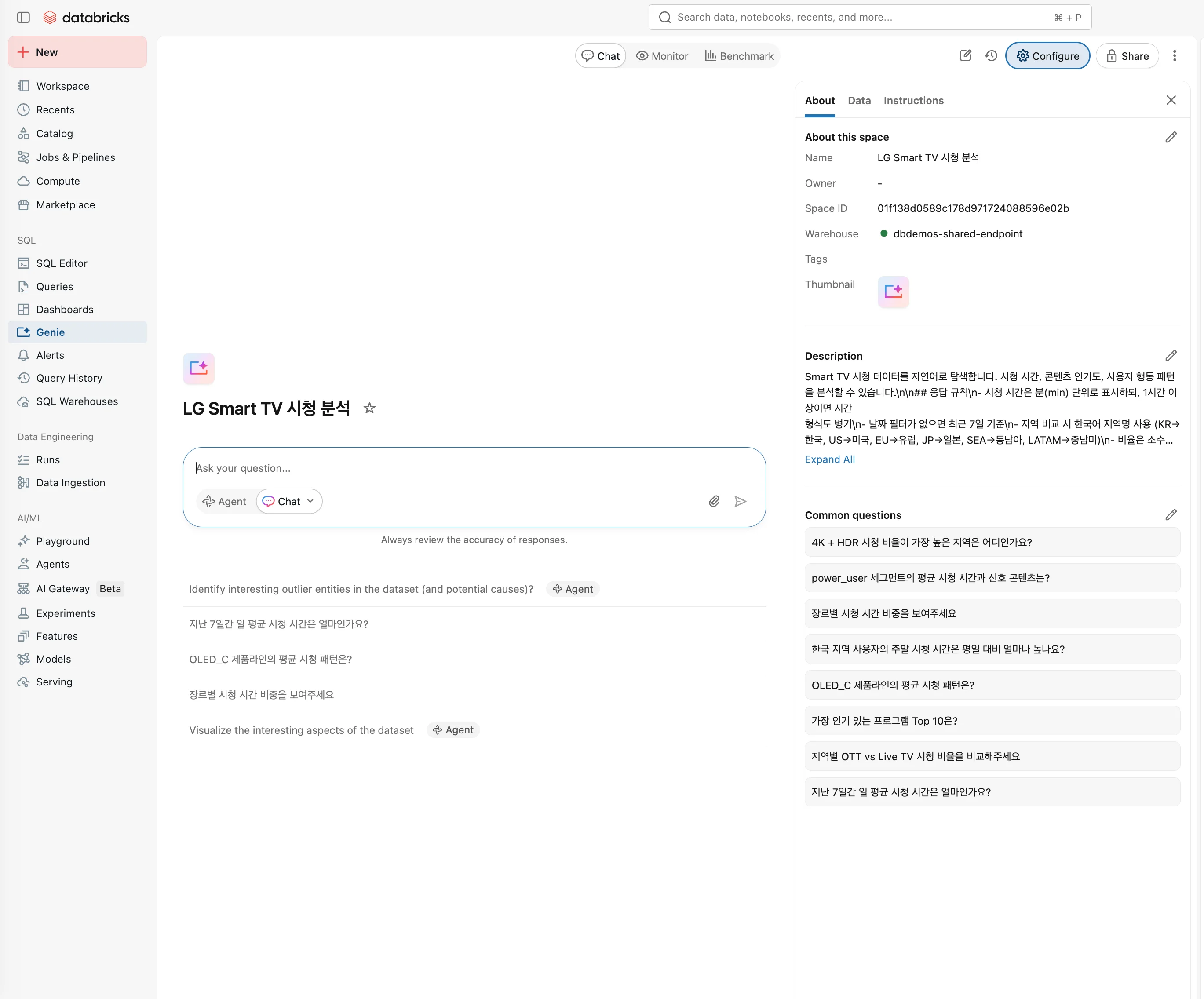Send the question with the arrow icon
The image size is (1204, 999).
coord(740,502)
